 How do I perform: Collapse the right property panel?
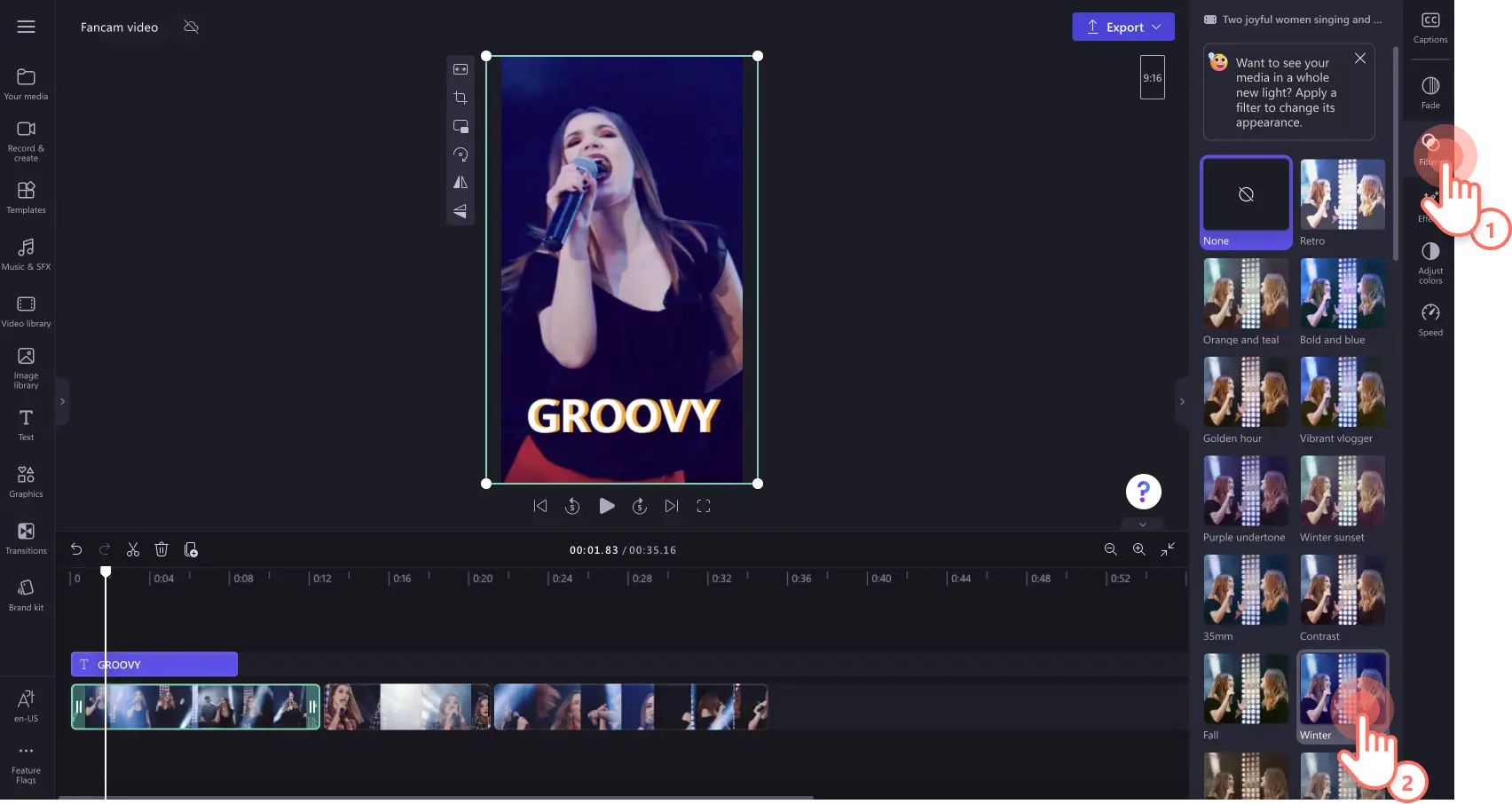1182,402
